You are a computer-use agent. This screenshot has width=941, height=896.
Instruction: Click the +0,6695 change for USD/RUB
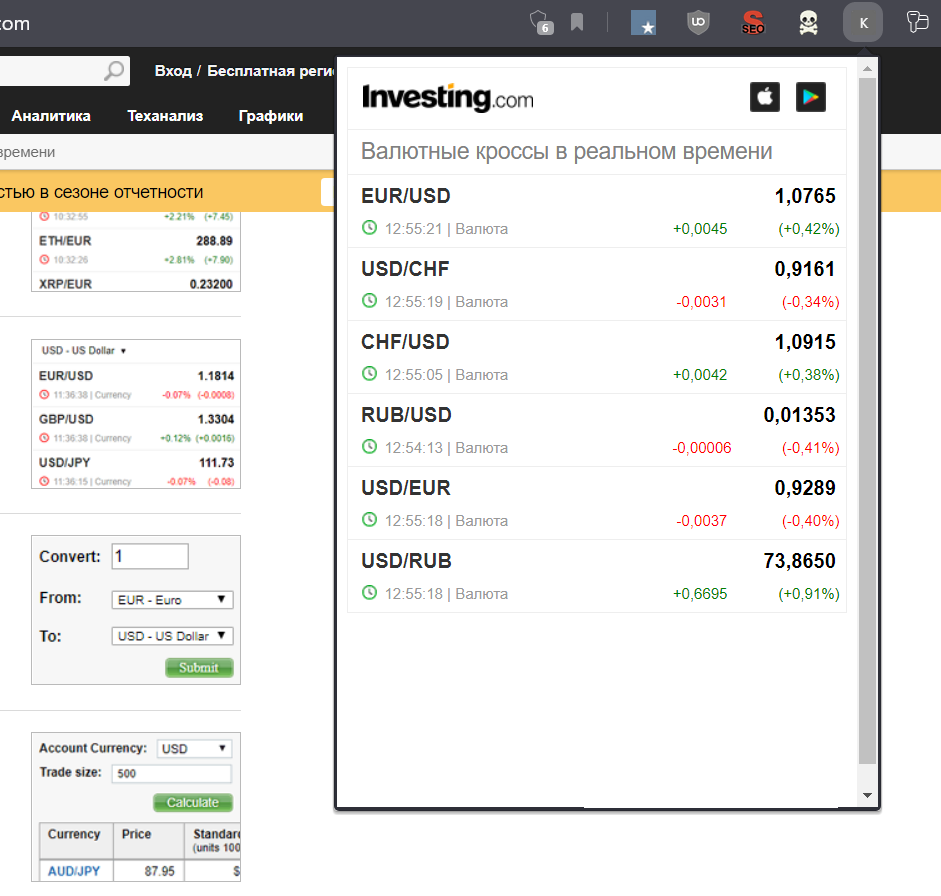pos(700,594)
